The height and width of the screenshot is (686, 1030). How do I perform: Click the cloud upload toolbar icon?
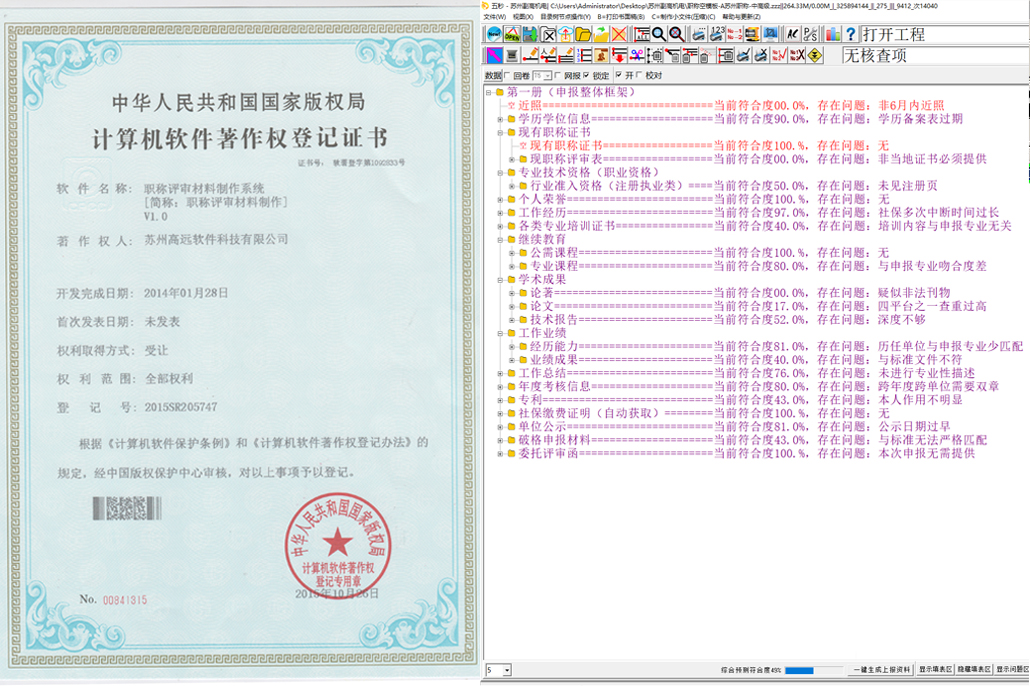pos(566,34)
